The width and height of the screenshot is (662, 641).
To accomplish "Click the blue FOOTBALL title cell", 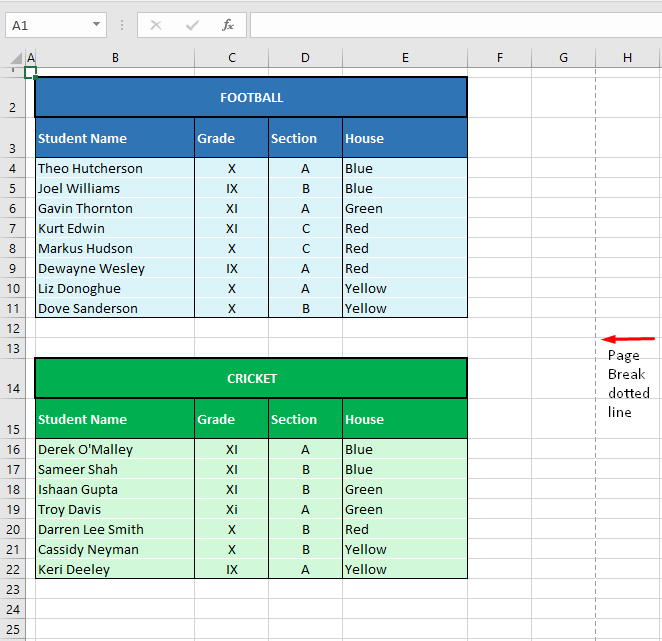I will pyautogui.click(x=251, y=98).
